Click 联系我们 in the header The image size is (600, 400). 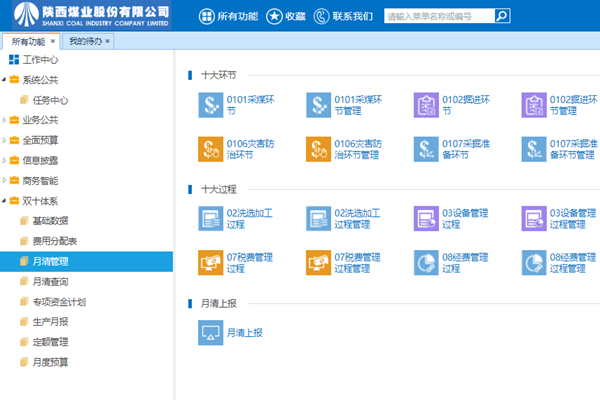click(343, 16)
